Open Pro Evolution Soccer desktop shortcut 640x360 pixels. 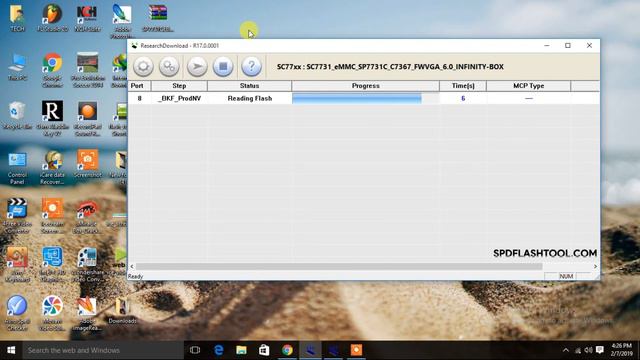[x=87, y=70]
